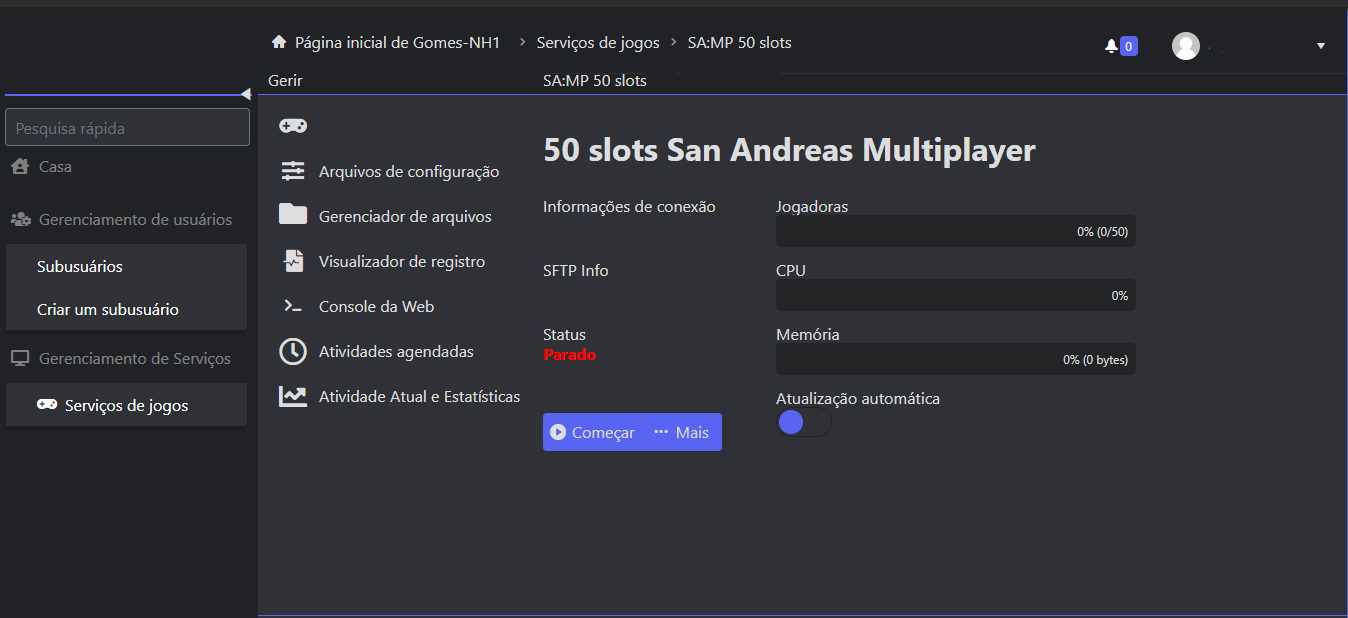
Task: Click the SFTP Info label
Action: (576, 270)
